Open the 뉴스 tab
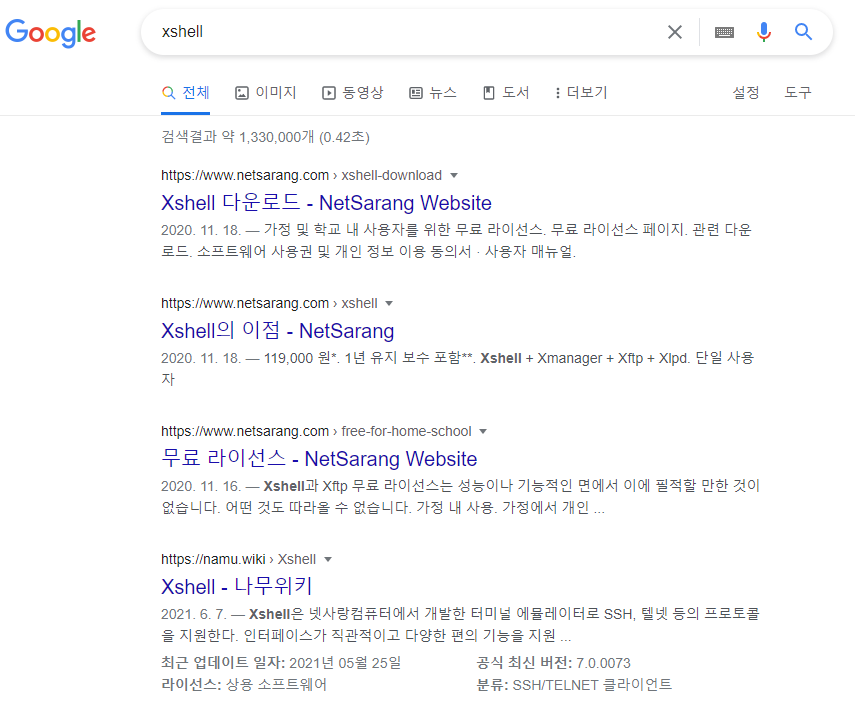 point(433,93)
